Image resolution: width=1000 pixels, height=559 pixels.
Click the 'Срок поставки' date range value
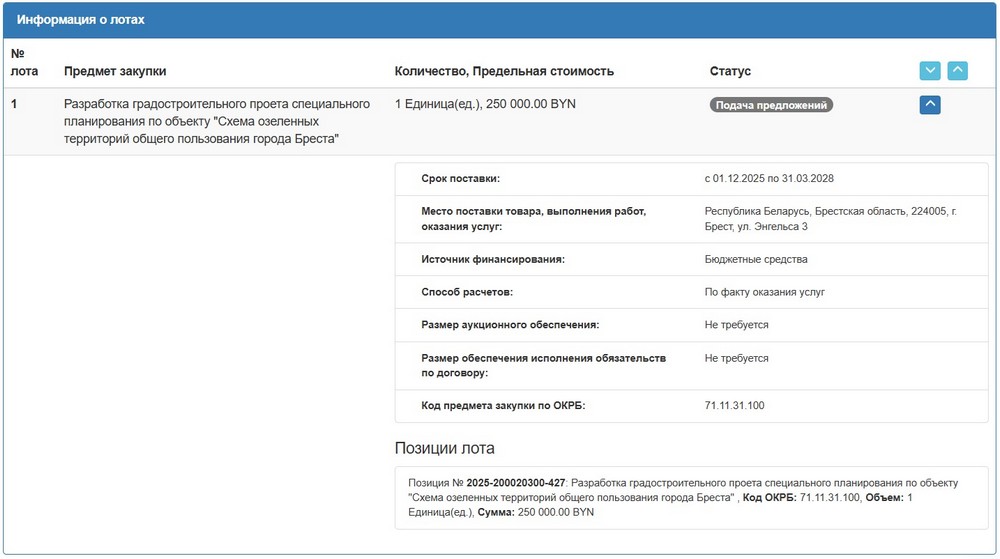tap(769, 179)
